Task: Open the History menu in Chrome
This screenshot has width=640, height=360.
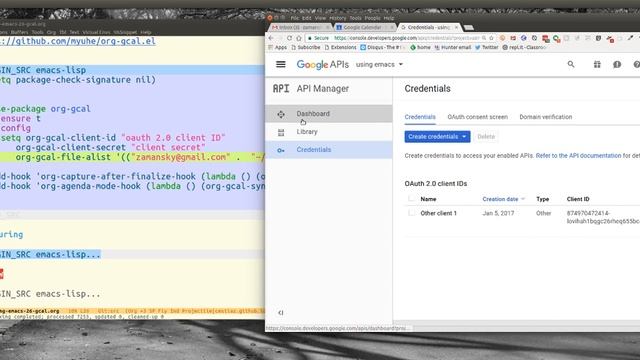Action: coord(338,18)
